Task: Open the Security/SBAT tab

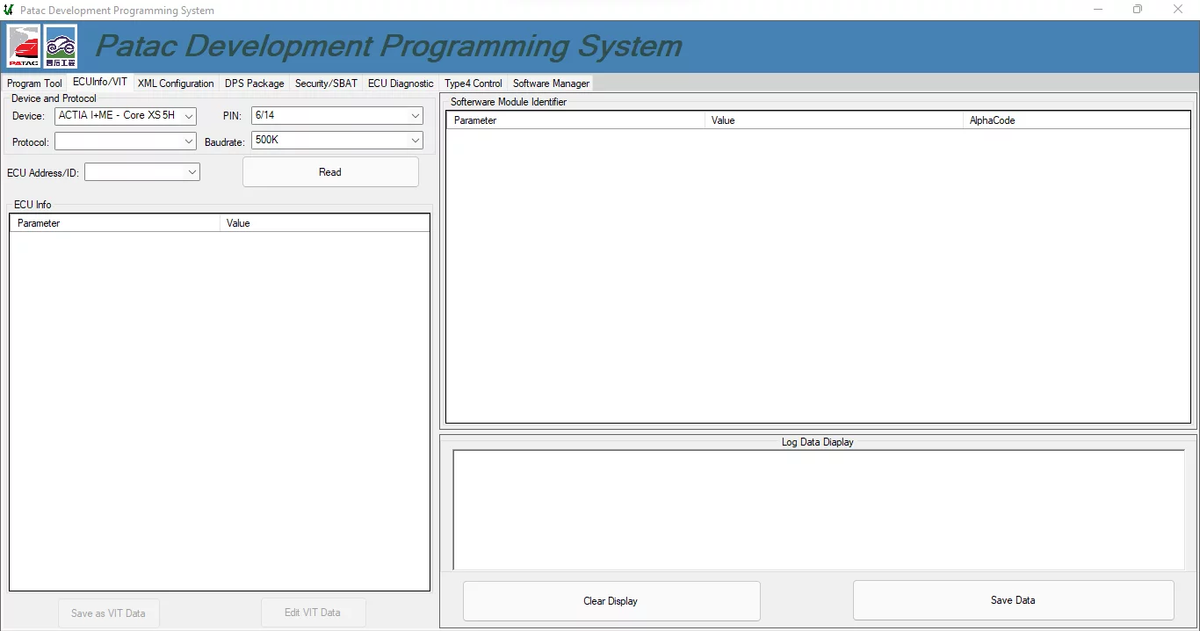Action: pyautogui.click(x=325, y=83)
